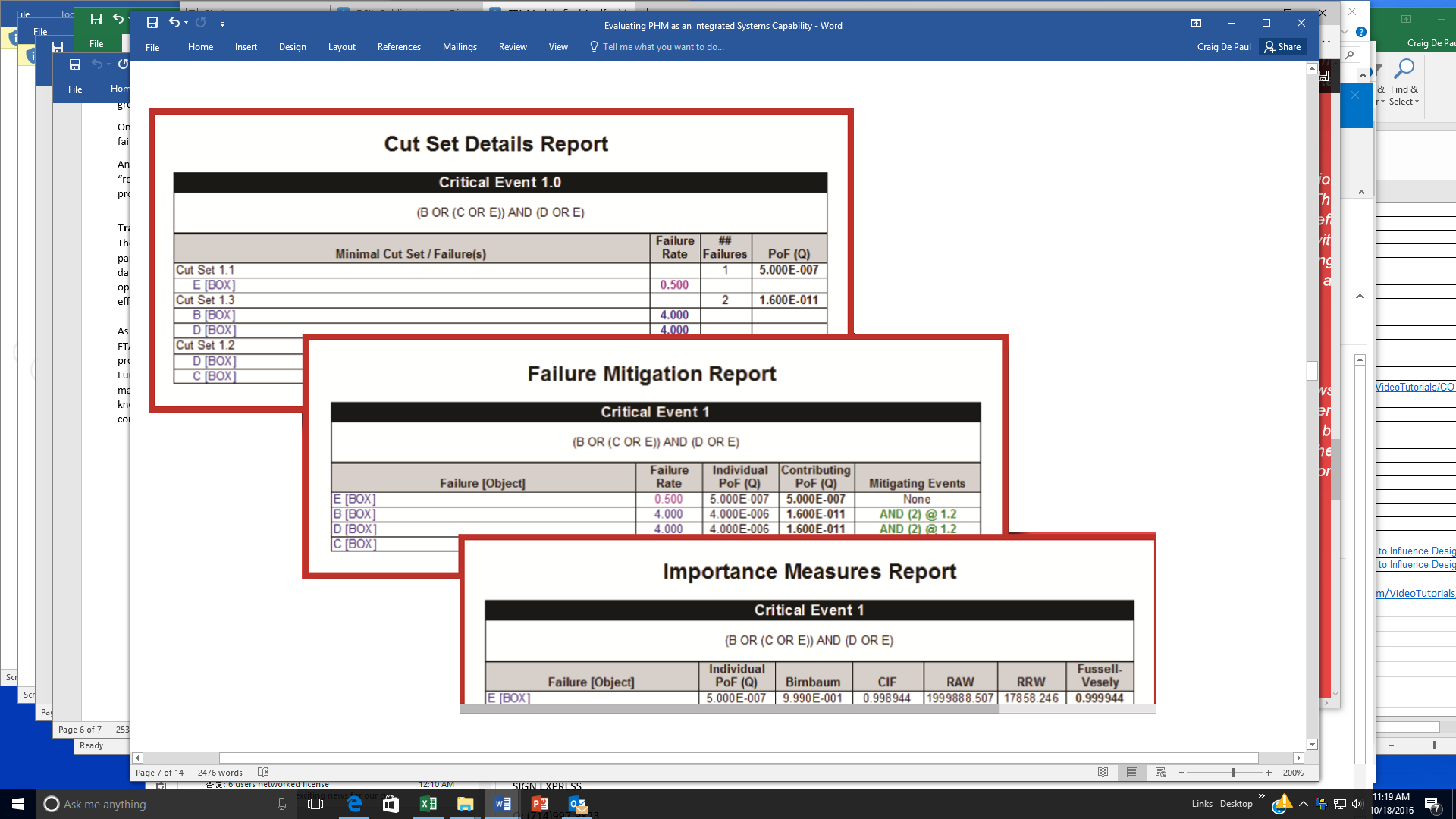This screenshot has height=819, width=1456.
Task: Open Customize Quick Access Toolbar dropdown
Action: [222, 24]
